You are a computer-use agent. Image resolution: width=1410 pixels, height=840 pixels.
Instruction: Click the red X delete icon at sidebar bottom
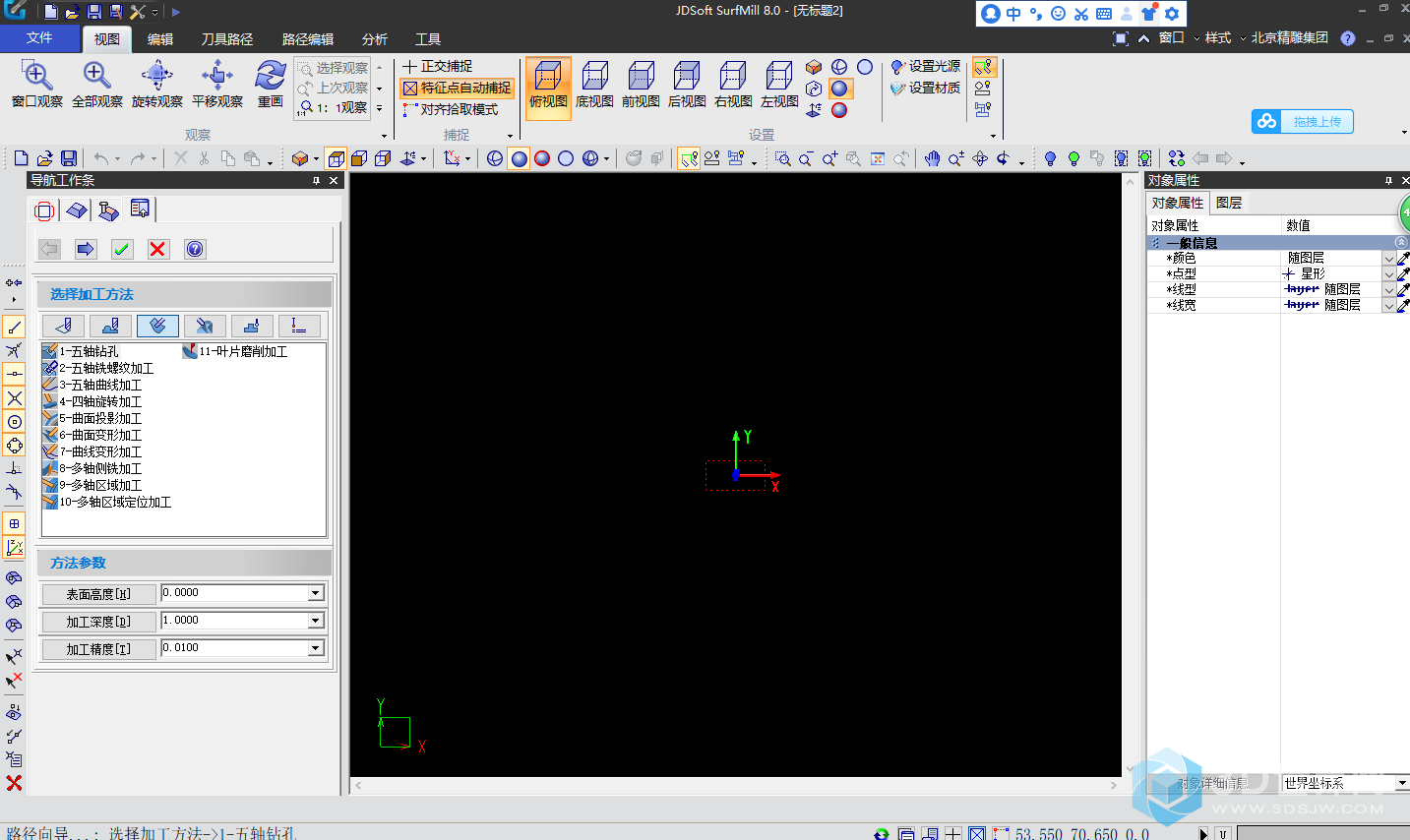[14, 783]
